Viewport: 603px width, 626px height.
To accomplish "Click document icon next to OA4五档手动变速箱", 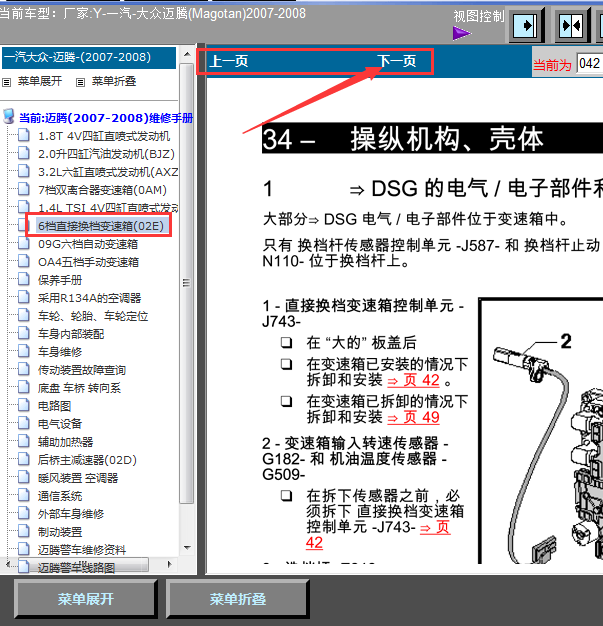I will coord(24,261).
